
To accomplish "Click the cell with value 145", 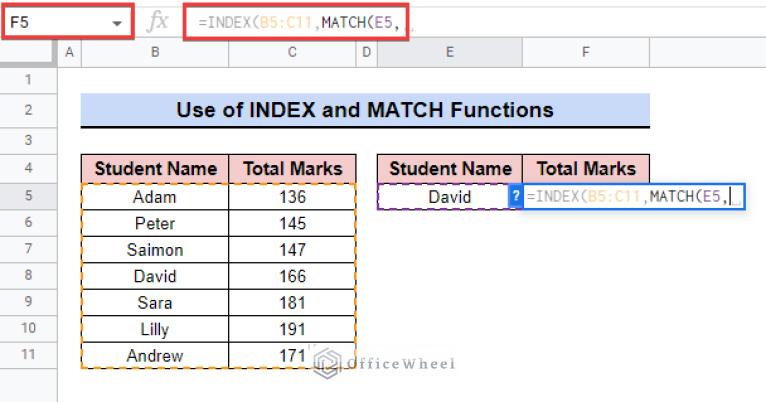I will (x=292, y=223).
